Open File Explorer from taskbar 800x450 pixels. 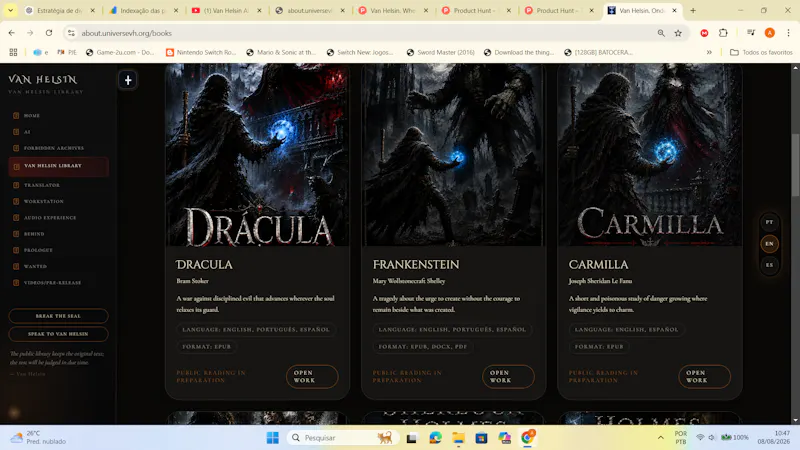458,438
